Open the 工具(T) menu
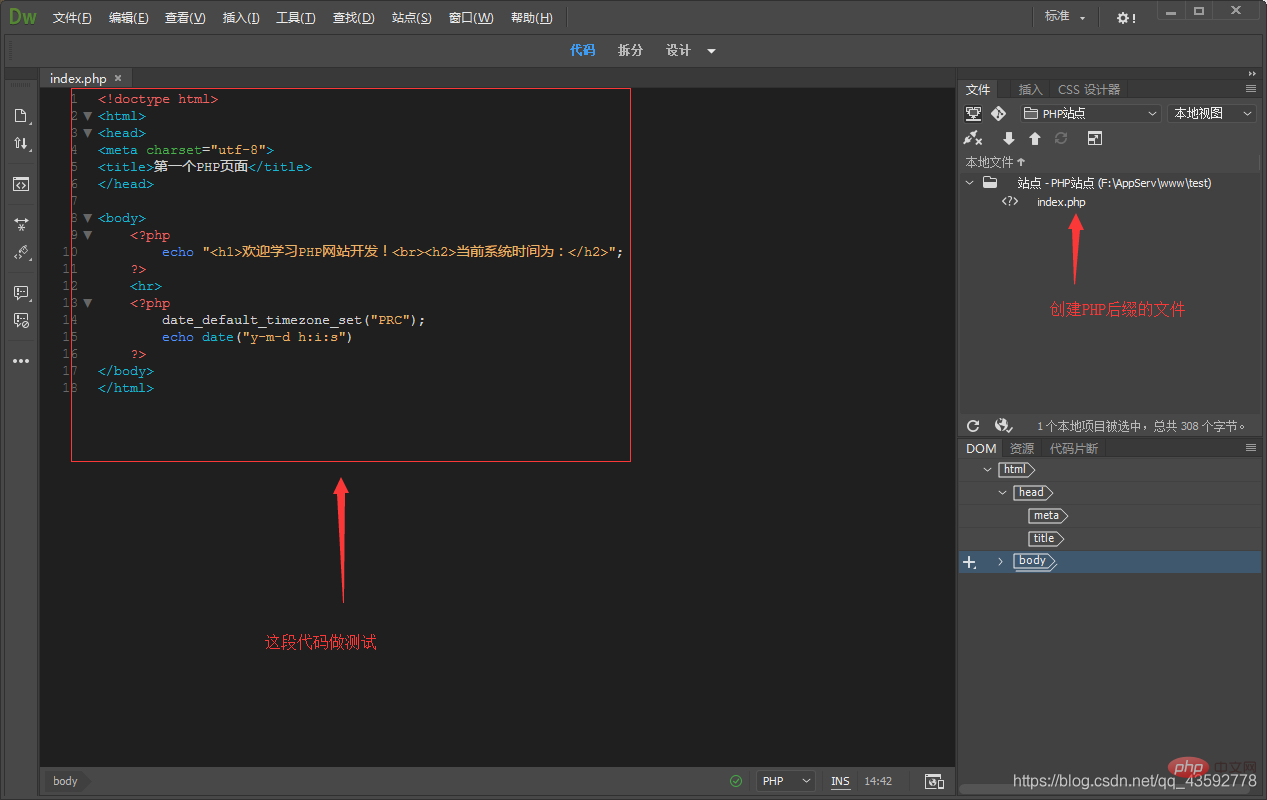 295,18
